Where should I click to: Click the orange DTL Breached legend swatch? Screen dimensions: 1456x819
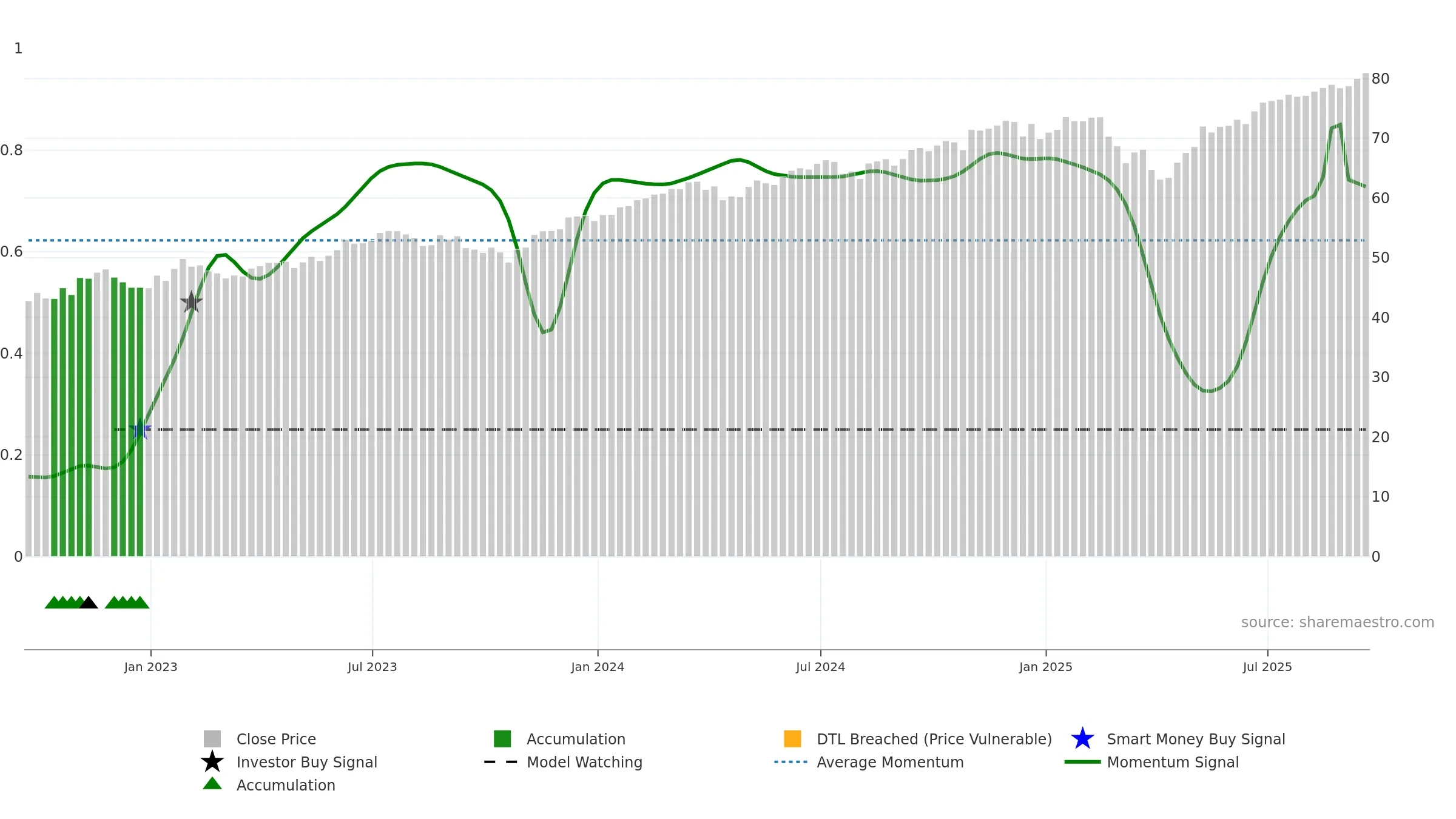(x=792, y=739)
